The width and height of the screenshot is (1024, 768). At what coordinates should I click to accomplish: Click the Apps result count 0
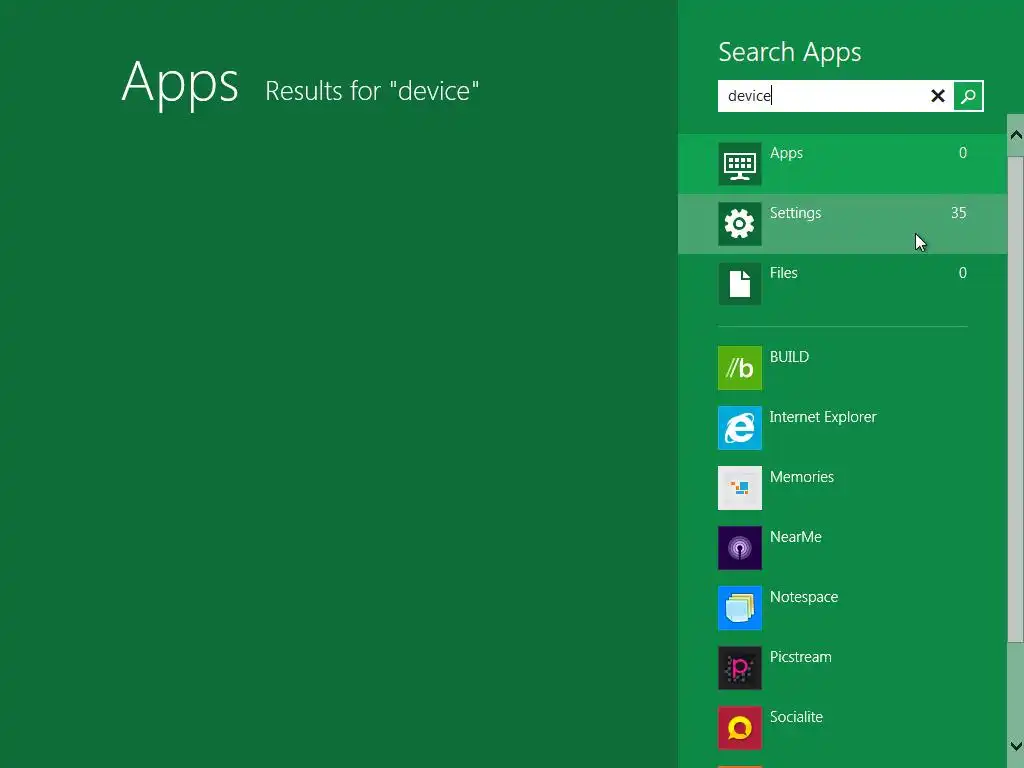pyautogui.click(x=963, y=153)
